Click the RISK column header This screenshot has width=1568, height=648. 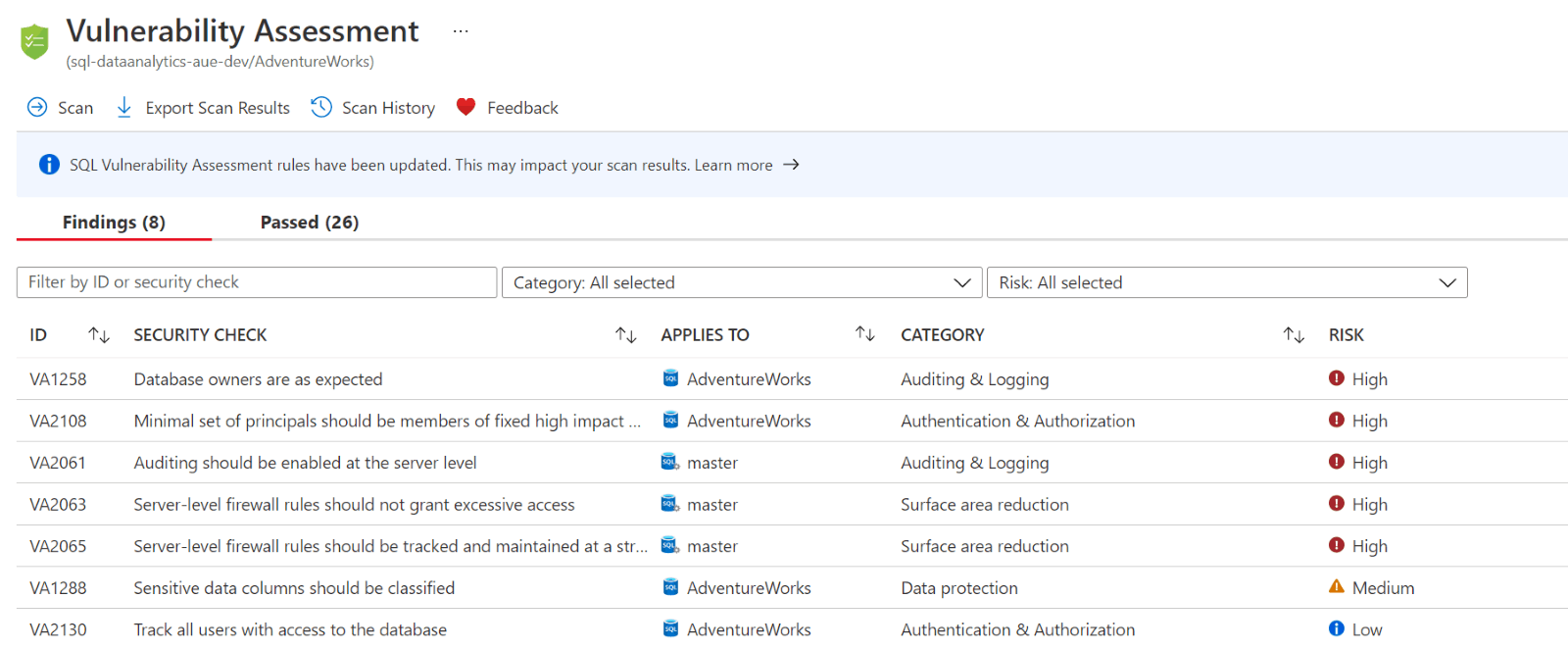pos(1347,335)
